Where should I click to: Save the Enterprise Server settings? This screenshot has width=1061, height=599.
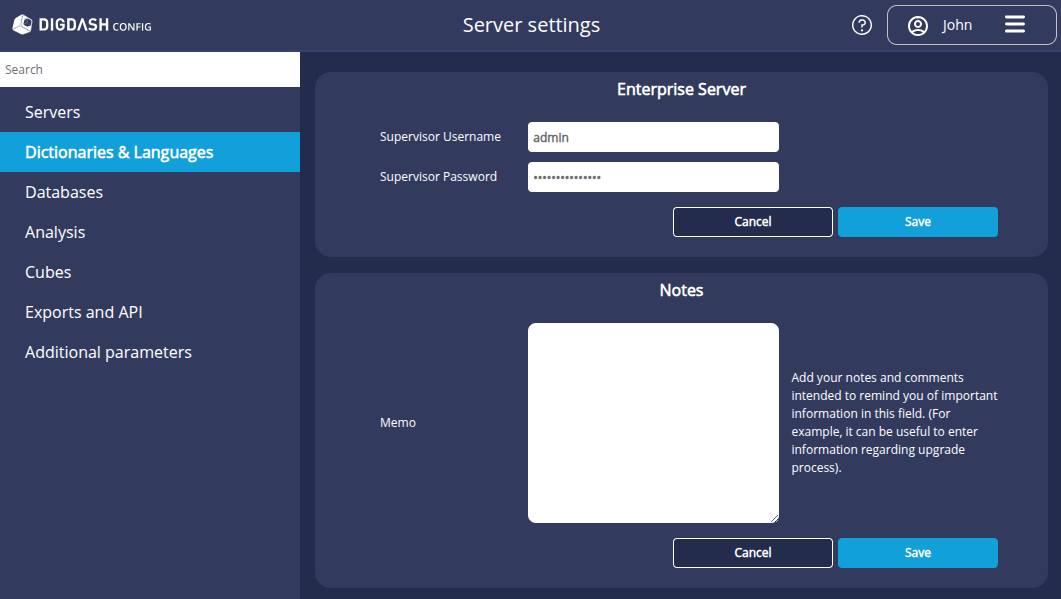[x=916, y=221]
